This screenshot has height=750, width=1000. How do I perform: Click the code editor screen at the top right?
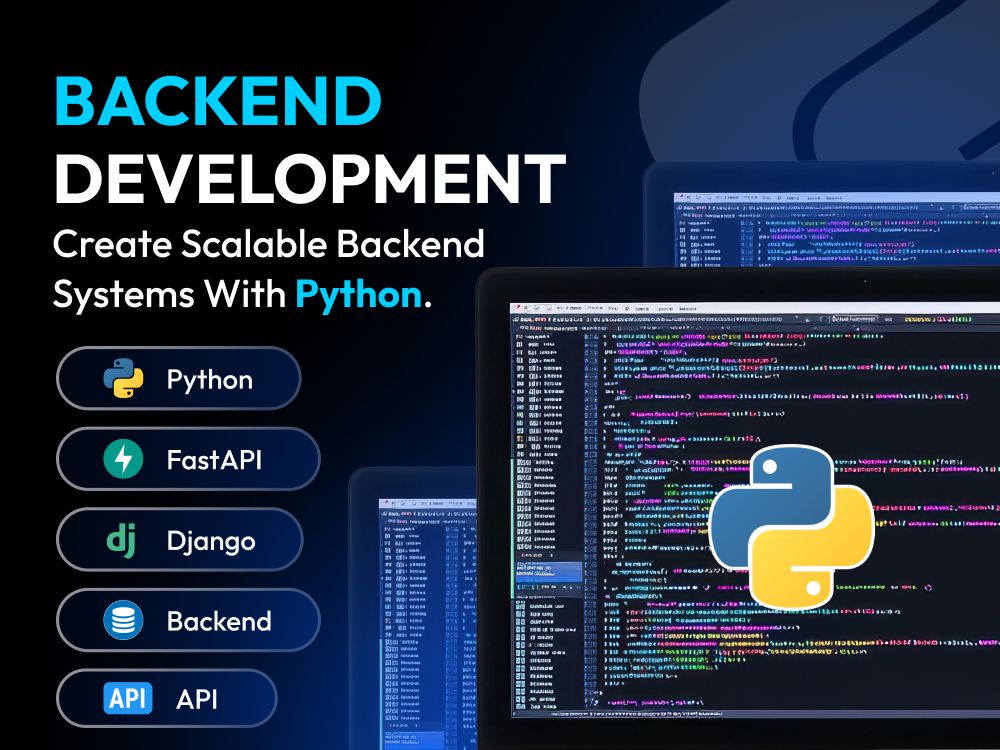coord(837,230)
